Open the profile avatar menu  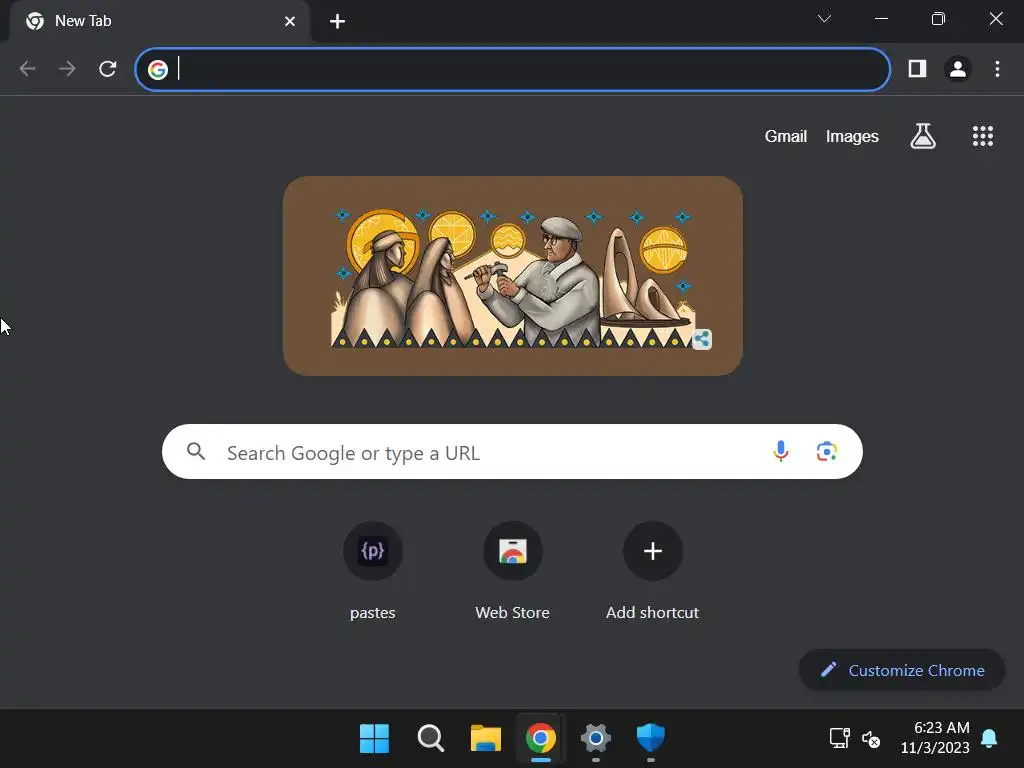click(x=957, y=69)
